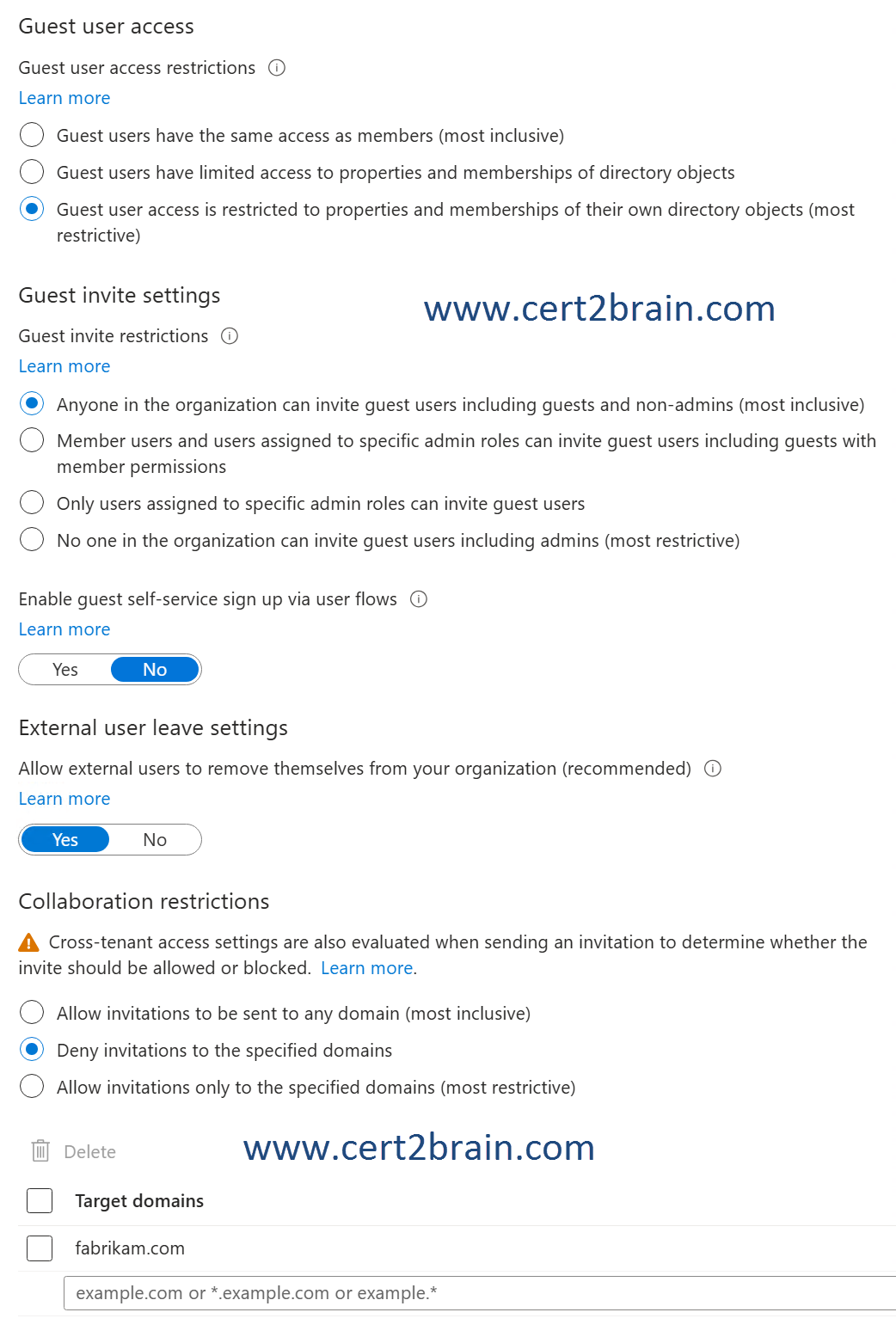The height and width of the screenshot is (1343, 896).
Task: Tick the Target domains select-all checkbox
Action: [x=40, y=1200]
